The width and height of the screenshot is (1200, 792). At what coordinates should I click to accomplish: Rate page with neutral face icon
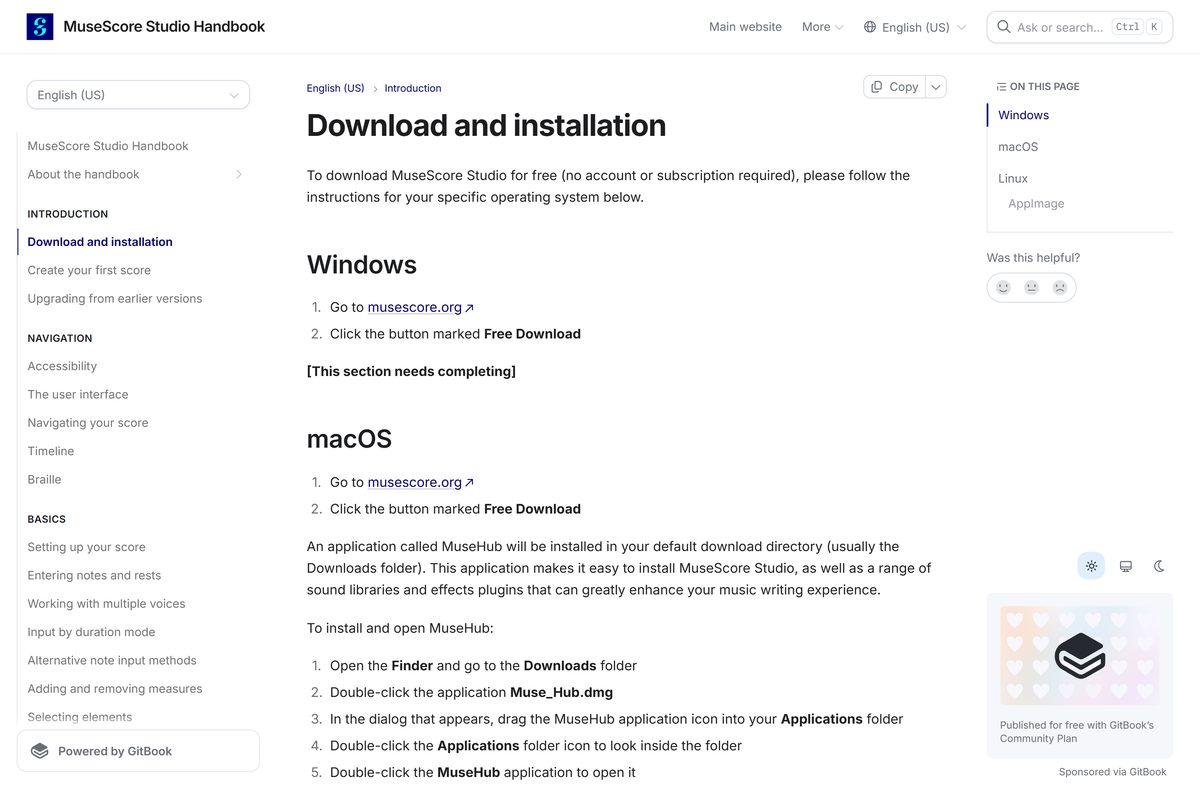click(x=1031, y=287)
